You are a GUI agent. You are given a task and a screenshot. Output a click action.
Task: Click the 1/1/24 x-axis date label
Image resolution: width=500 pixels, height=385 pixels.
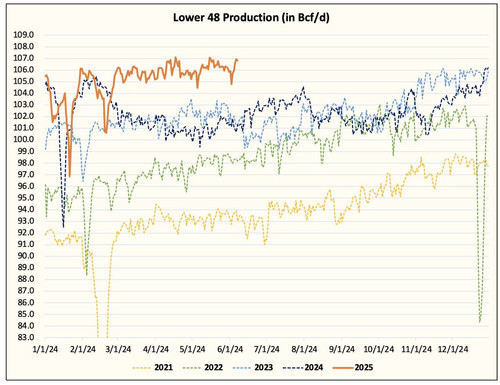45,349
